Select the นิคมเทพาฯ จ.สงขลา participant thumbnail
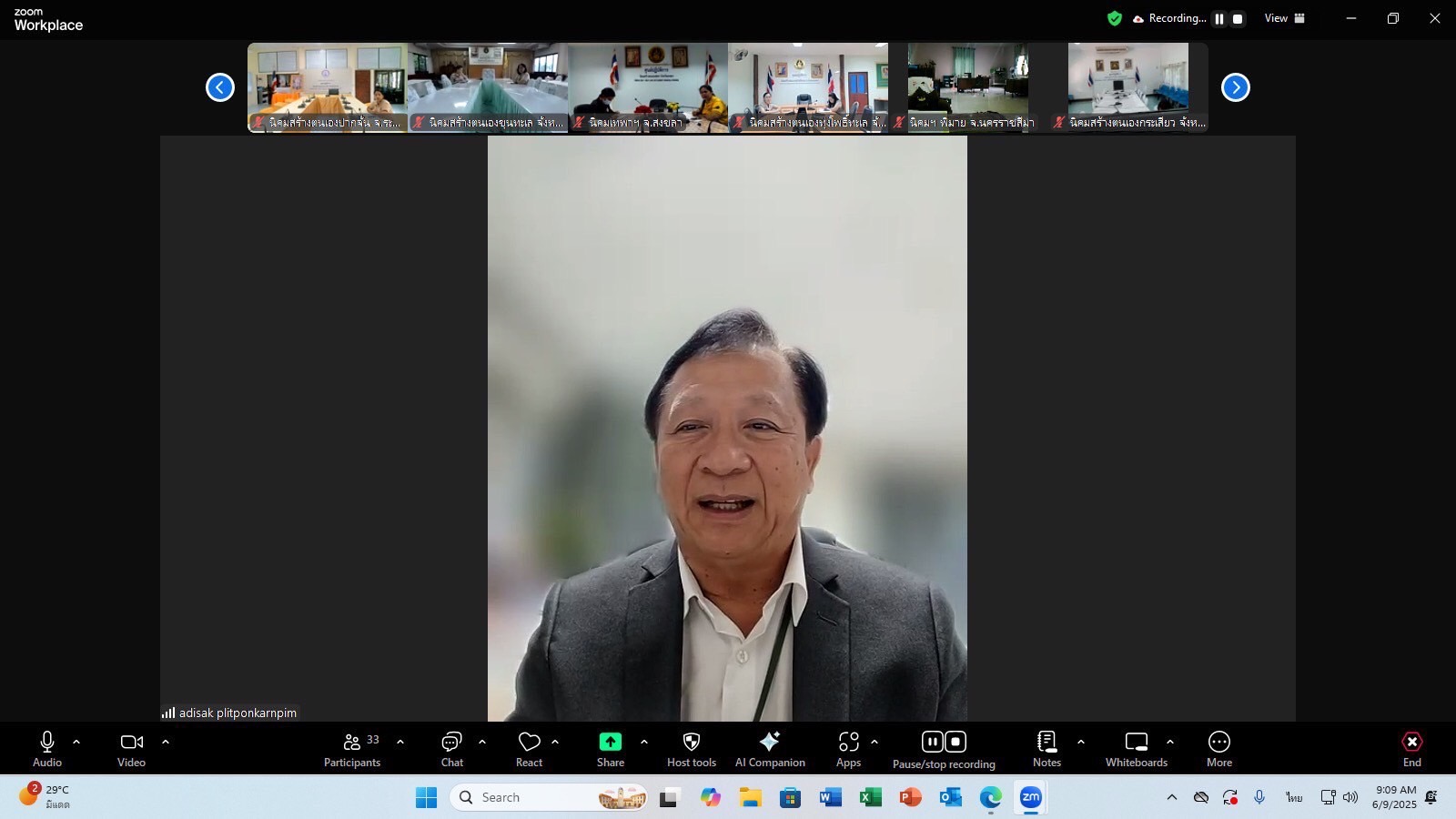Viewport: 1456px width, 819px height. 648,87
